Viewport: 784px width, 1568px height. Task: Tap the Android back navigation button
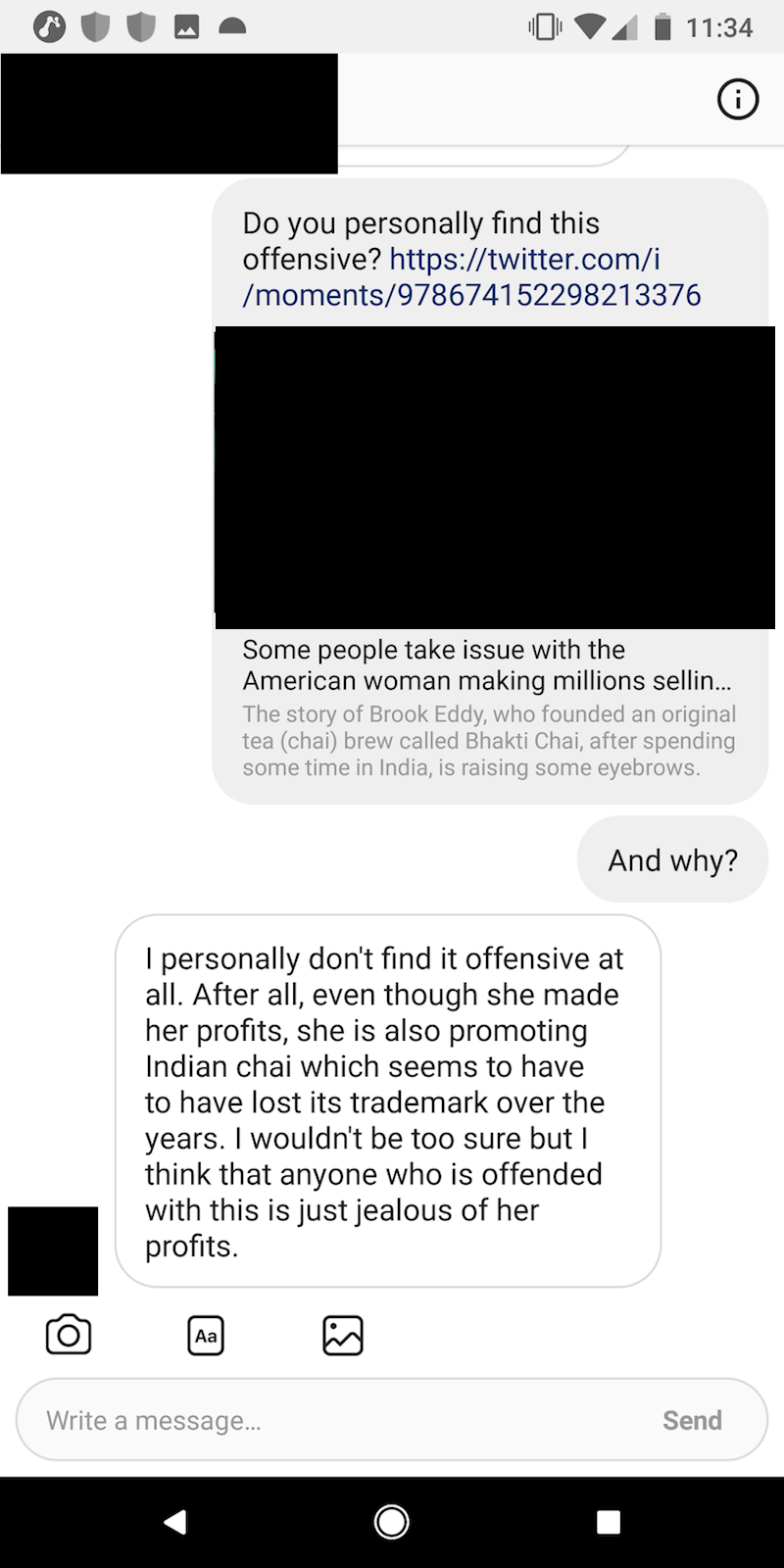click(175, 1521)
